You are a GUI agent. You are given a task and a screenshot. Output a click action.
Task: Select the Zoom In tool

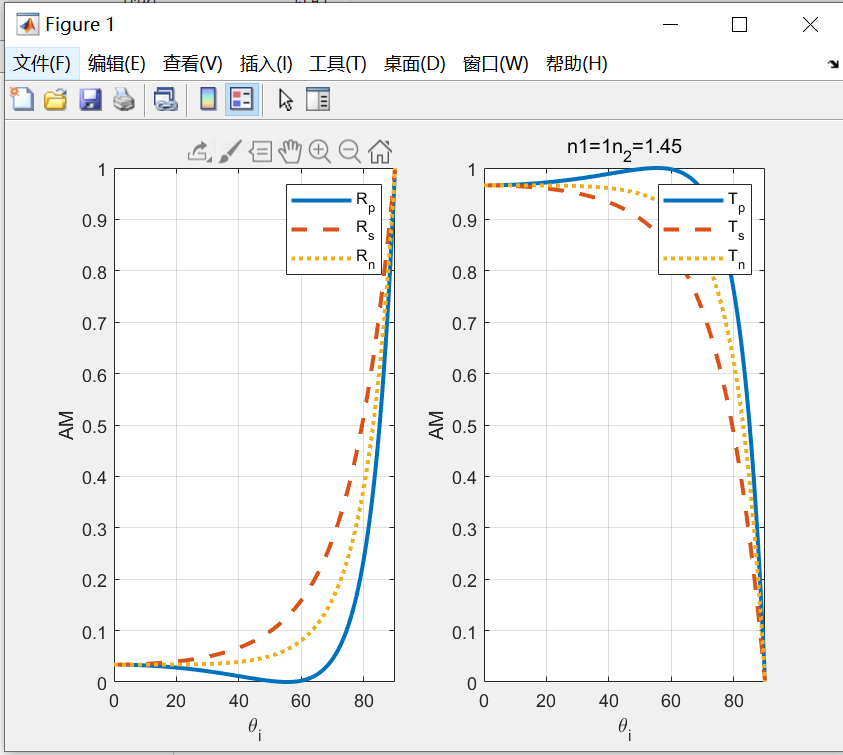pyautogui.click(x=319, y=151)
